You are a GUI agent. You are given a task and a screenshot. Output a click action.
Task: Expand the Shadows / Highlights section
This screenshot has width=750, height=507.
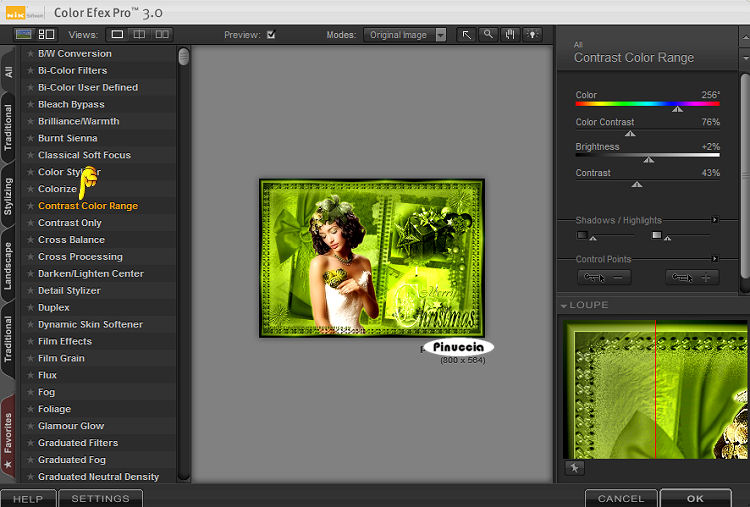coord(714,220)
